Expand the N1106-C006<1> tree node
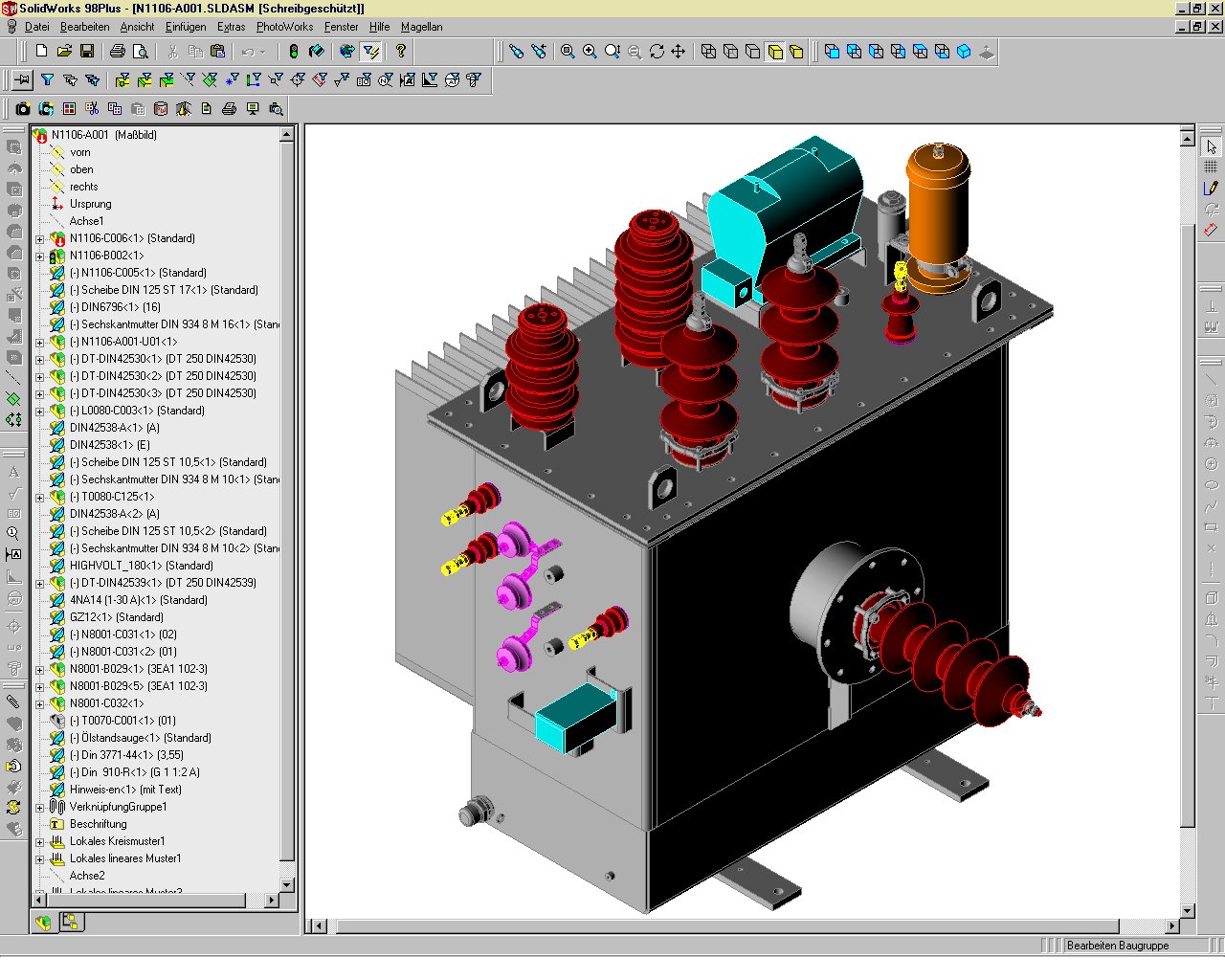The height and width of the screenshot is (980, 1225). 40,239
